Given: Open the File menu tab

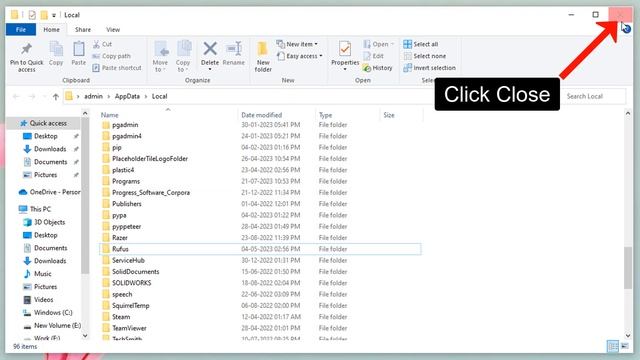Looking at the screenshot, I should [21, 29].
